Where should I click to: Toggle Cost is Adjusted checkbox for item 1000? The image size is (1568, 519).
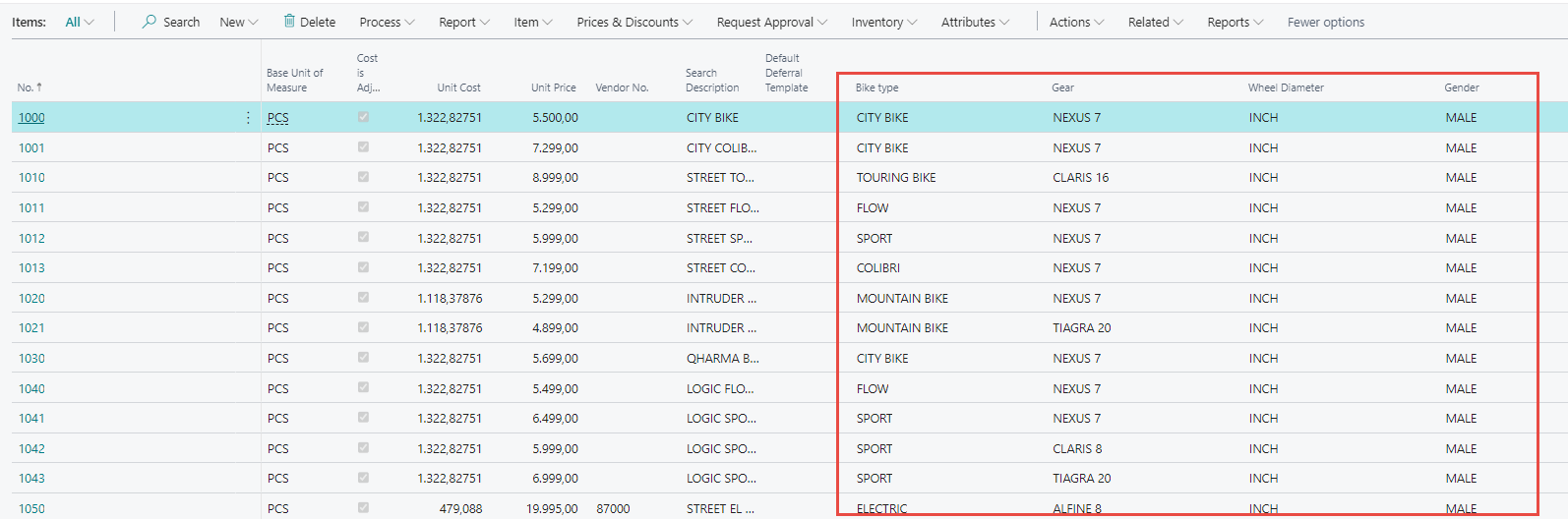363,117
